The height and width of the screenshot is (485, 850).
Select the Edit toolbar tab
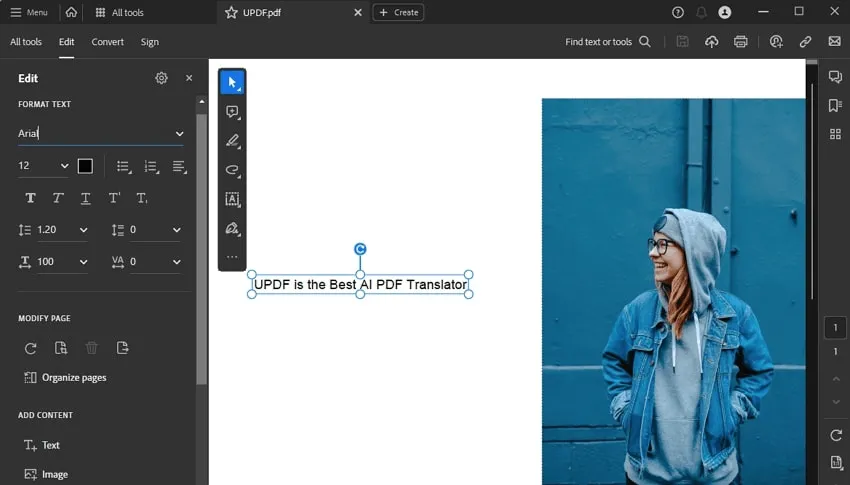[67, 42]
